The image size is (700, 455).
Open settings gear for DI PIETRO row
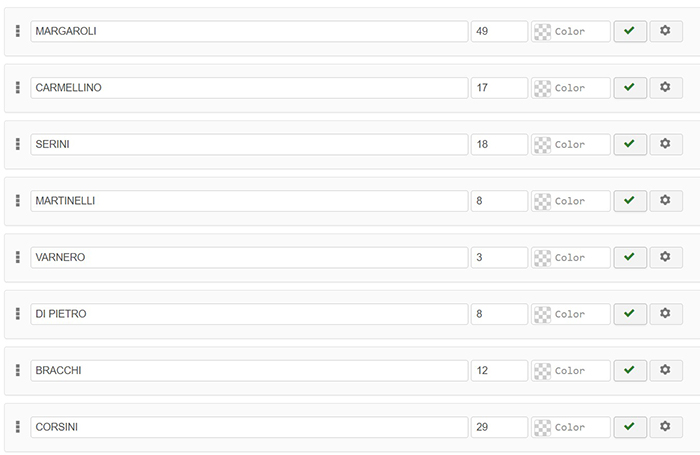tap(666, 314)
